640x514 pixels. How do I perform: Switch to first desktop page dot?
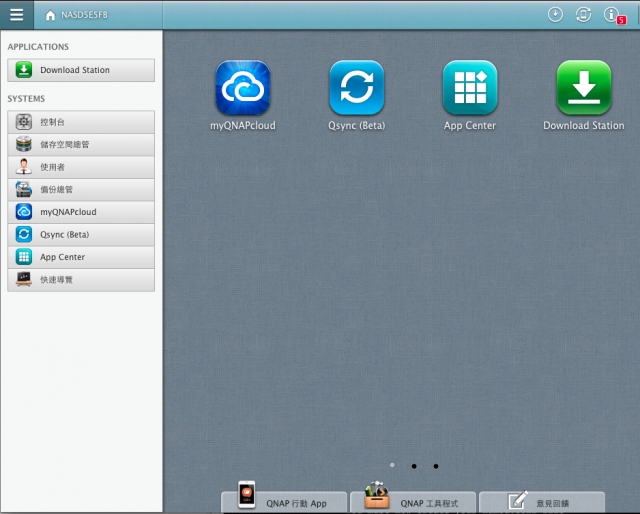tap(392, 465)
